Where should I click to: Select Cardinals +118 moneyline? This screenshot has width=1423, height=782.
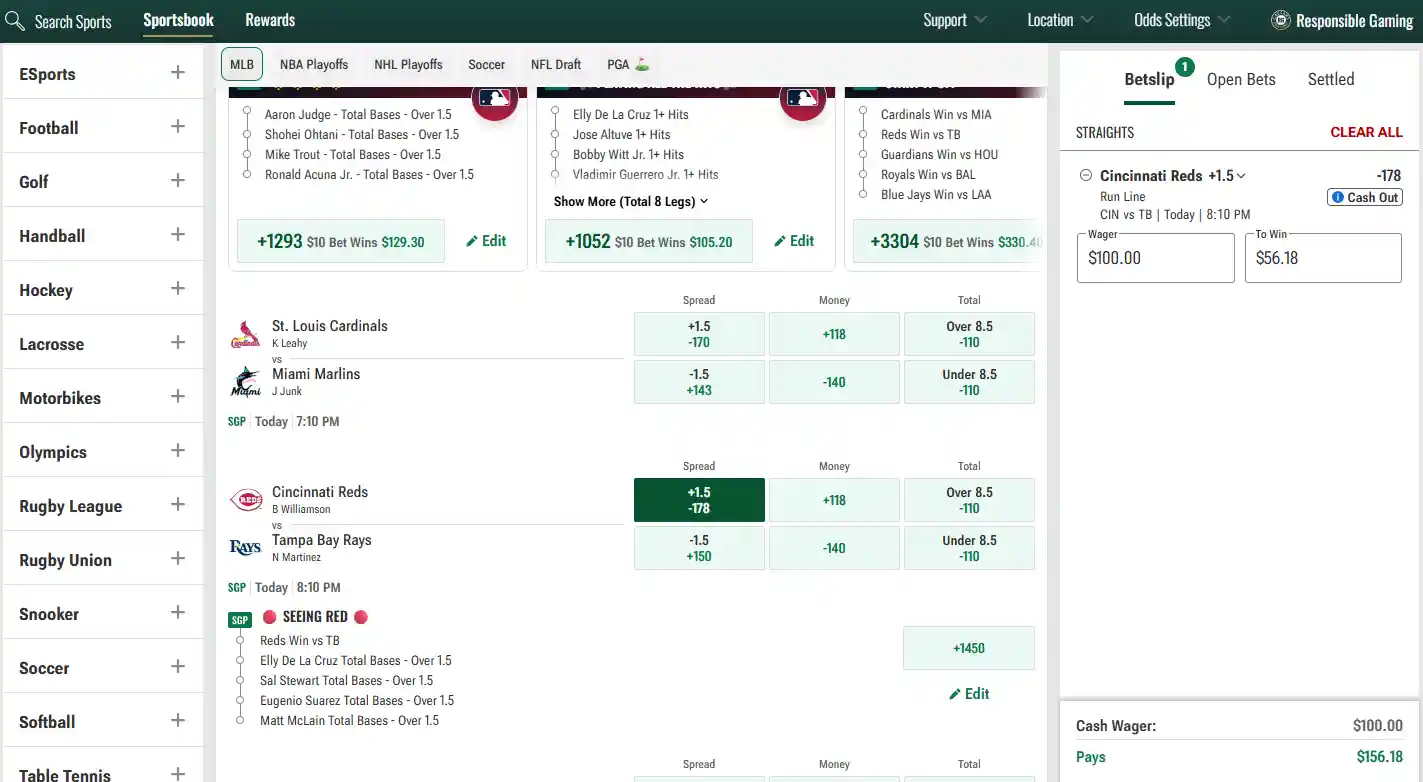click(834, 334)
